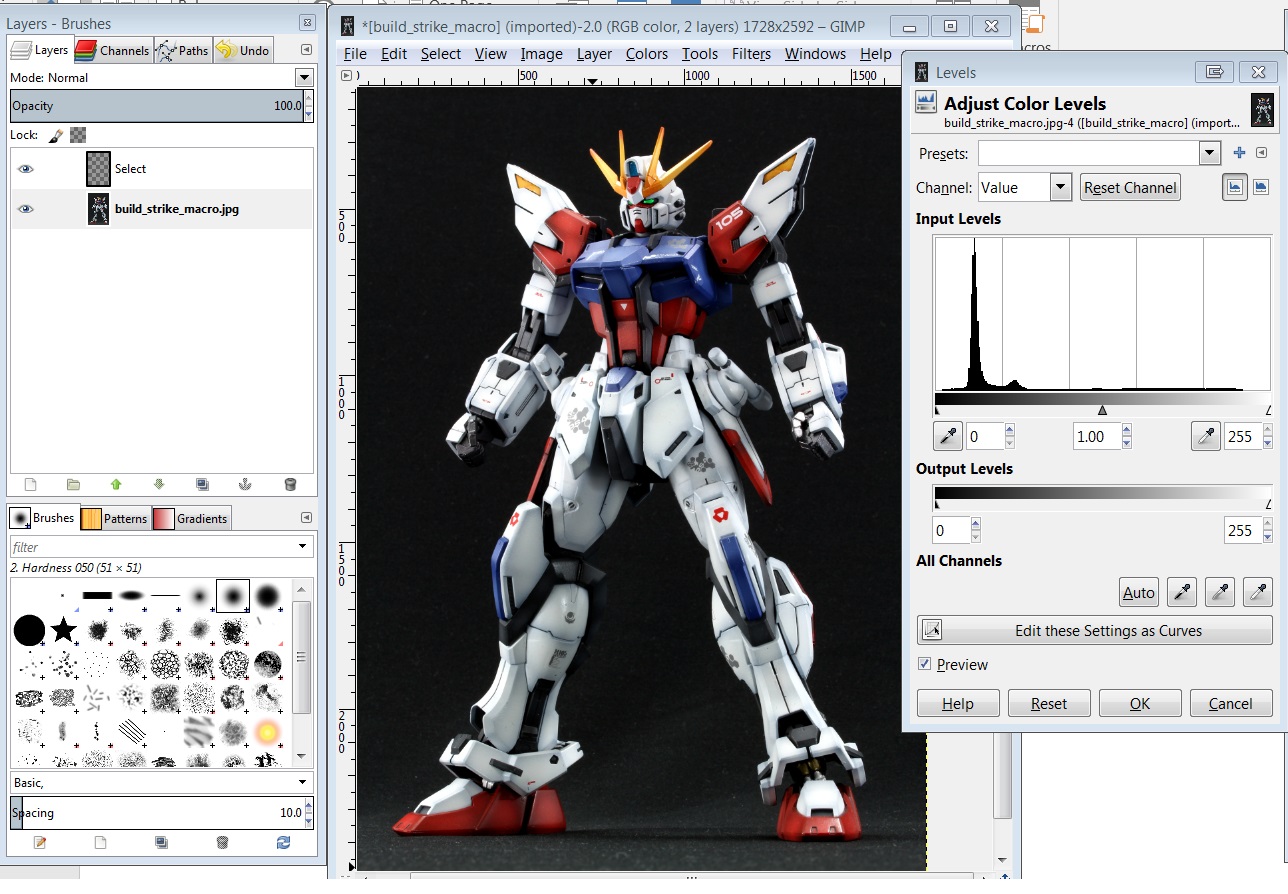This screenshot has width=1288, height=894.
Task: Switch to the Paths tab
Action: click(x=182, y=50)
